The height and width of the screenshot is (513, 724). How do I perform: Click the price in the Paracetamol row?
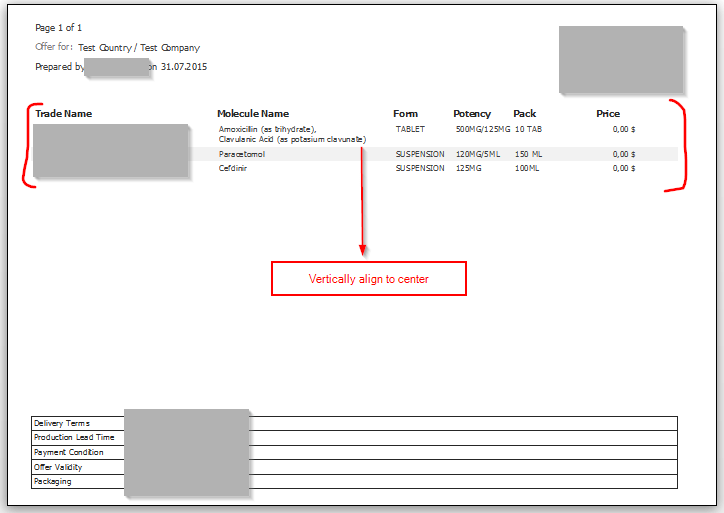(624, 154)
